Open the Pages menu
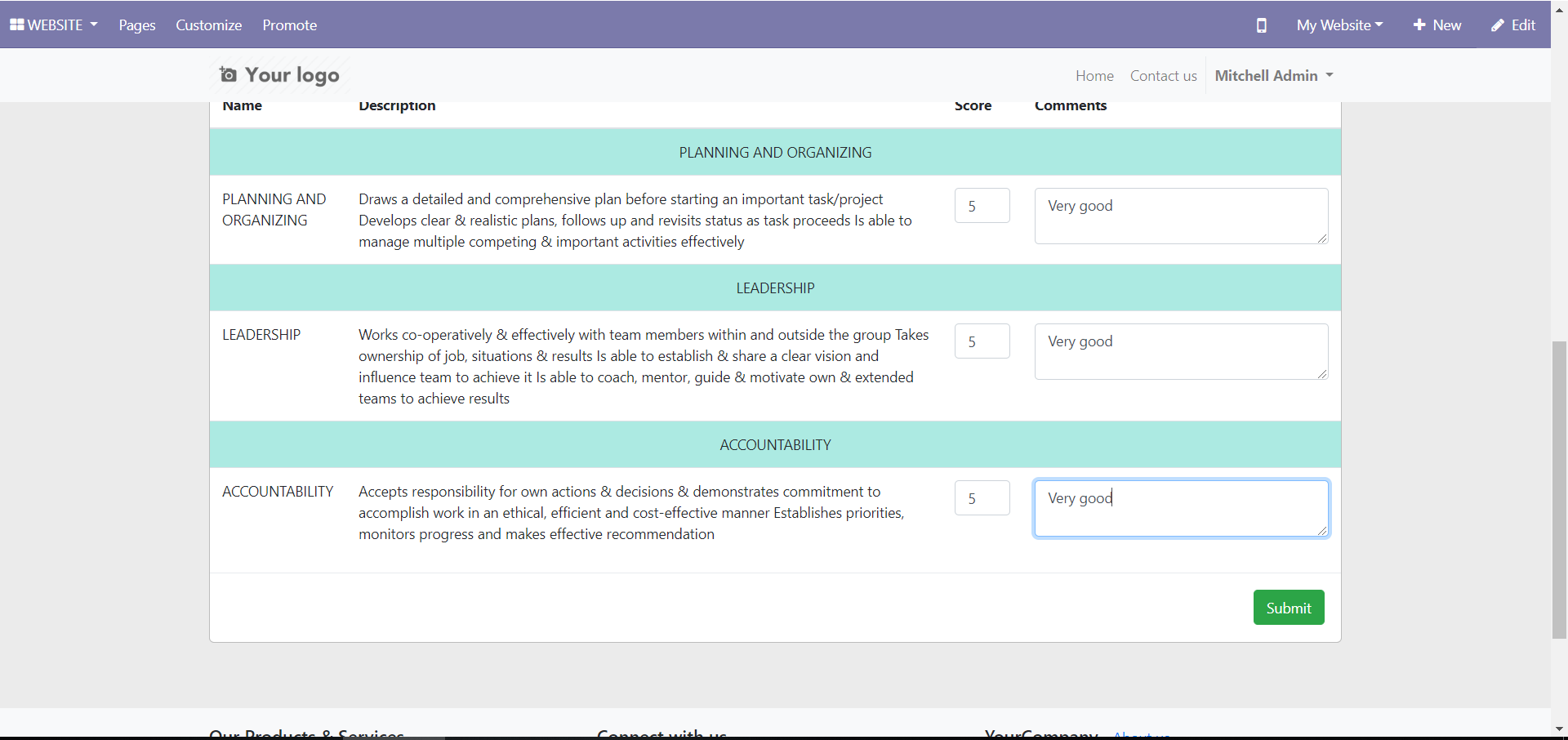 [137, 25]
